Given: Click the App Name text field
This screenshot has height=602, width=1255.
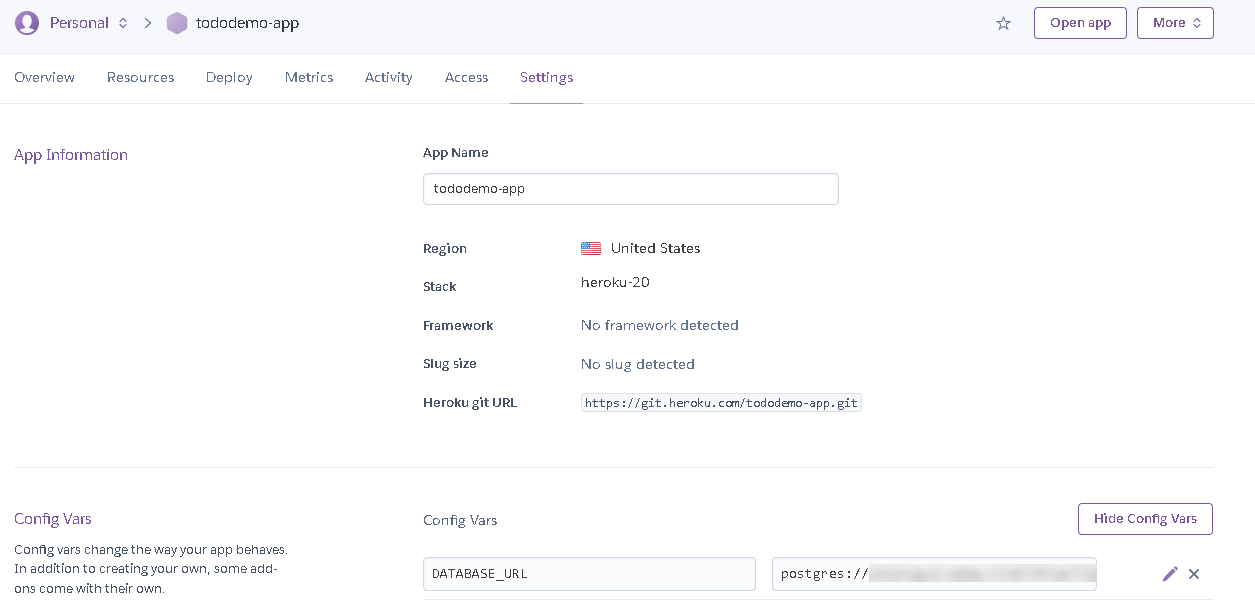Looking at the screenshot, I should [x=630, y=189].
